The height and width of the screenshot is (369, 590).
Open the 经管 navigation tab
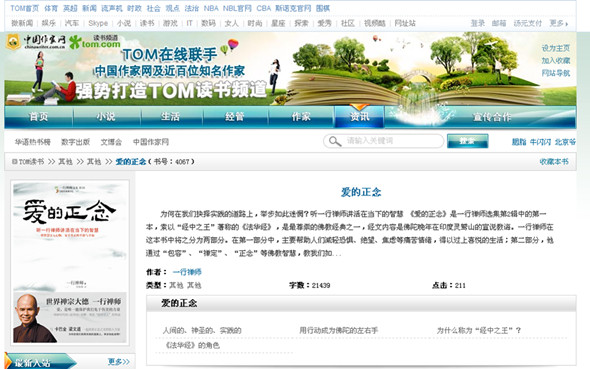point(235,117)
